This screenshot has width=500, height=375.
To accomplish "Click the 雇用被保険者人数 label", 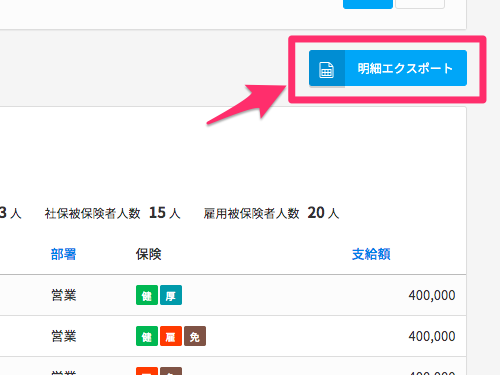I will point(252,214).
